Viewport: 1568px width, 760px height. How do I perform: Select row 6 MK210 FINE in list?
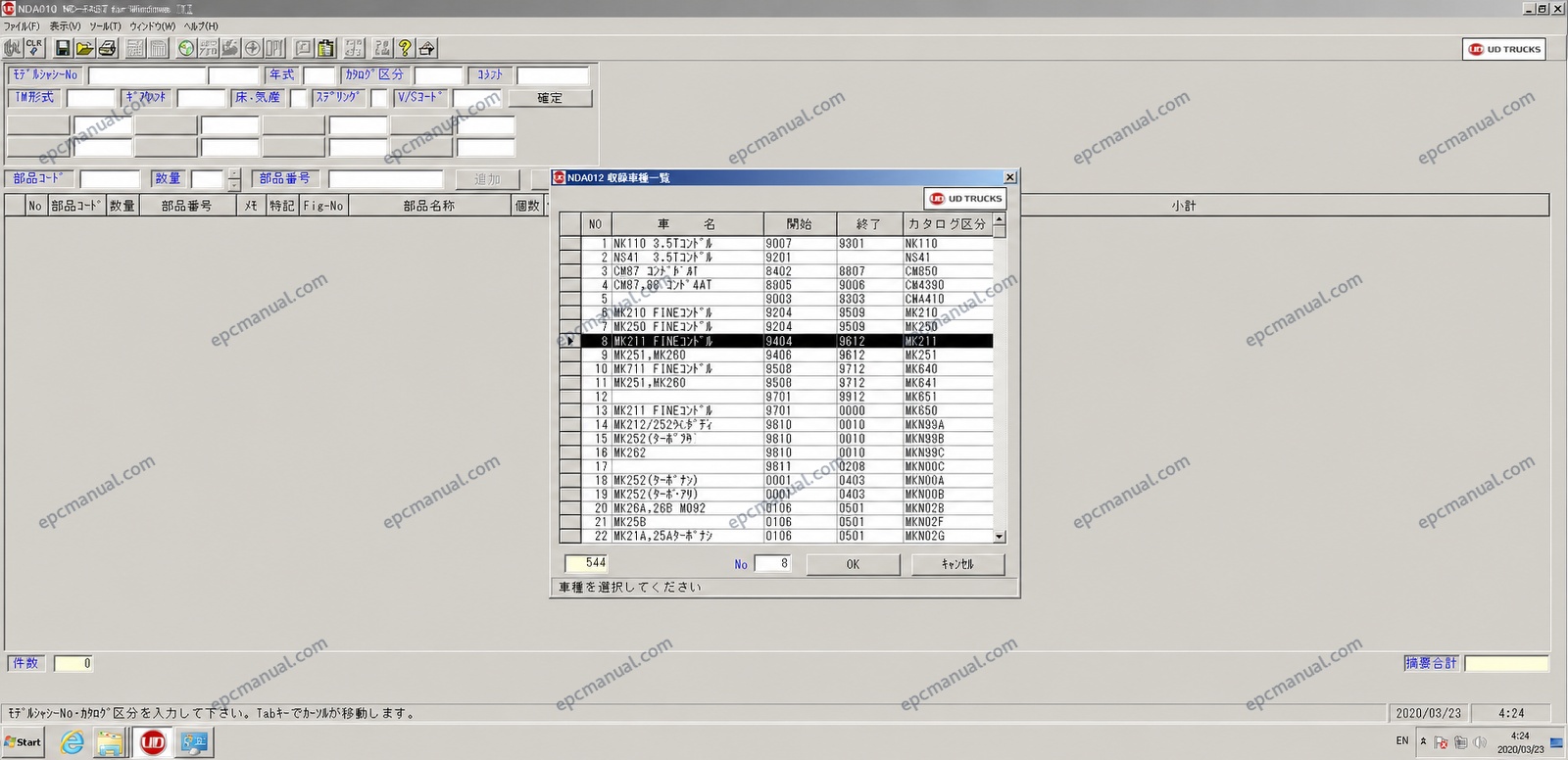point(786,313)
